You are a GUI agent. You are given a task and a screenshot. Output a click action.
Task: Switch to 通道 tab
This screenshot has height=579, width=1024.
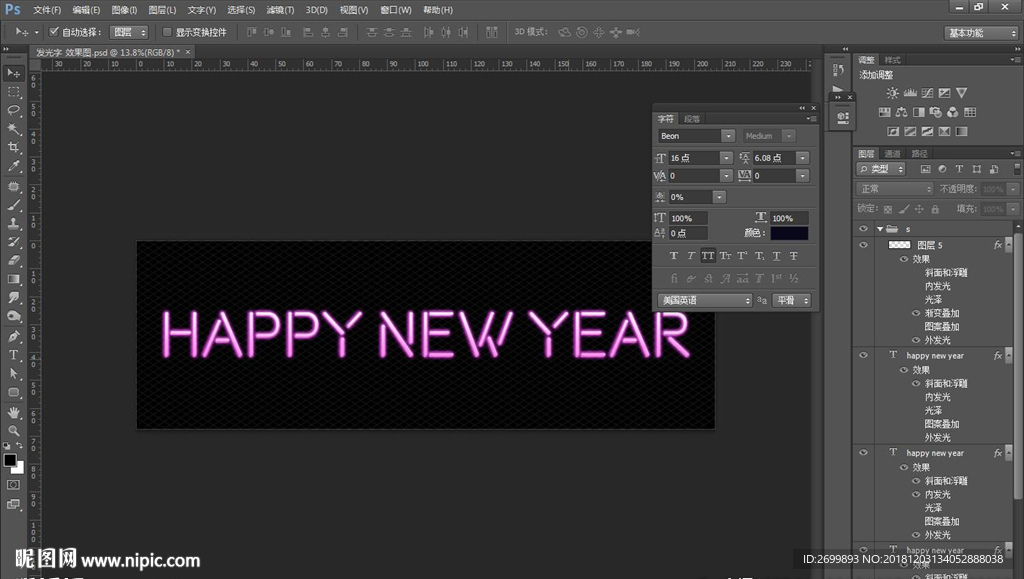(892, 153)
